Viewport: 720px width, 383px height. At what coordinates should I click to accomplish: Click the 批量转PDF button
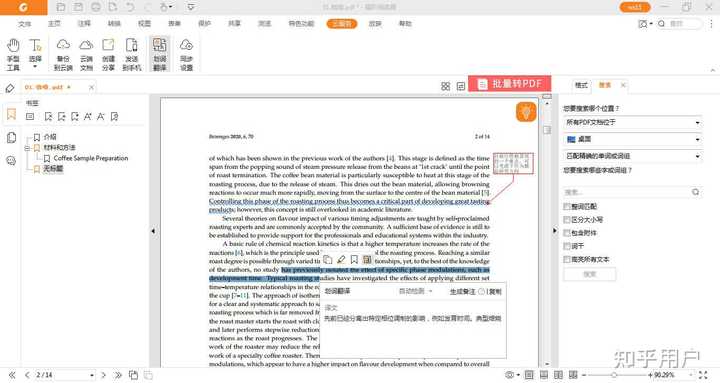pos(510,84)
